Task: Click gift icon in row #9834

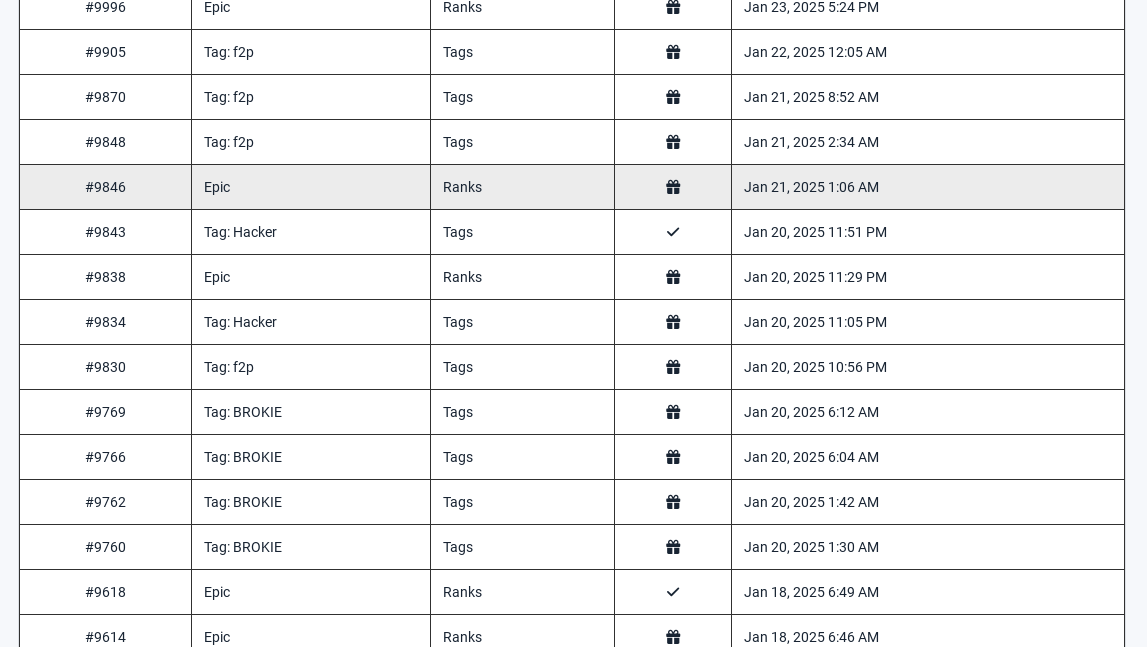Action: pos(673,322)
